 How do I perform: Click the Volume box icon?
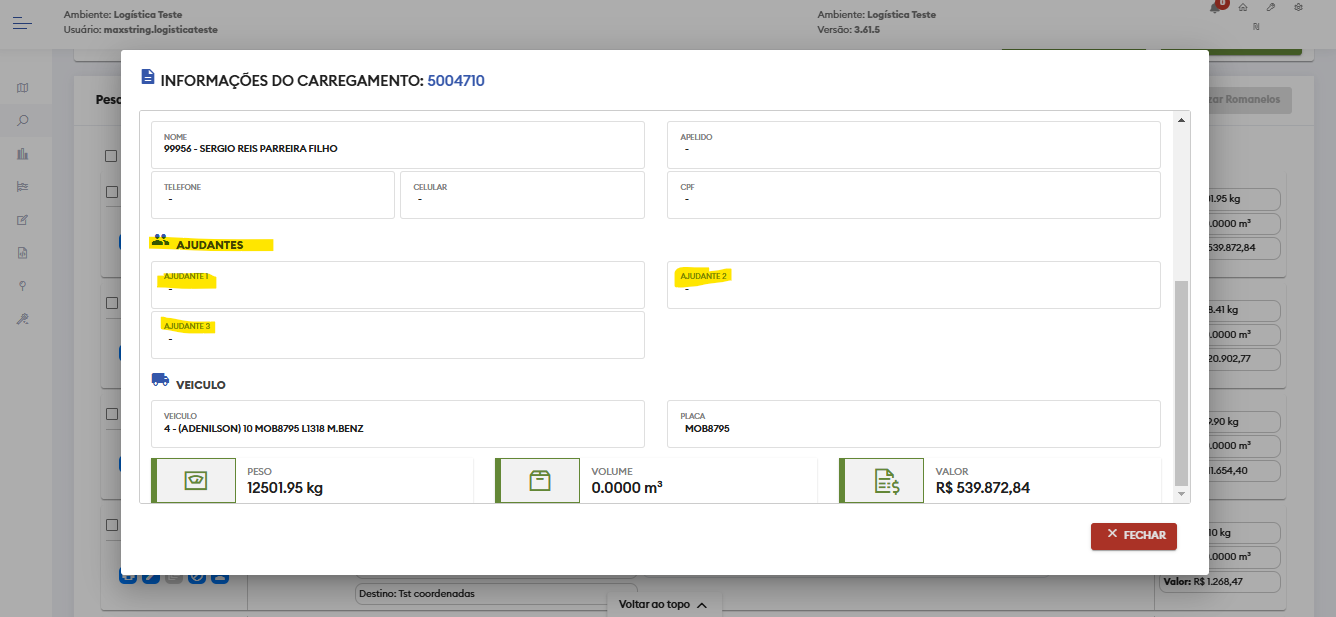(x=539, y=481)
